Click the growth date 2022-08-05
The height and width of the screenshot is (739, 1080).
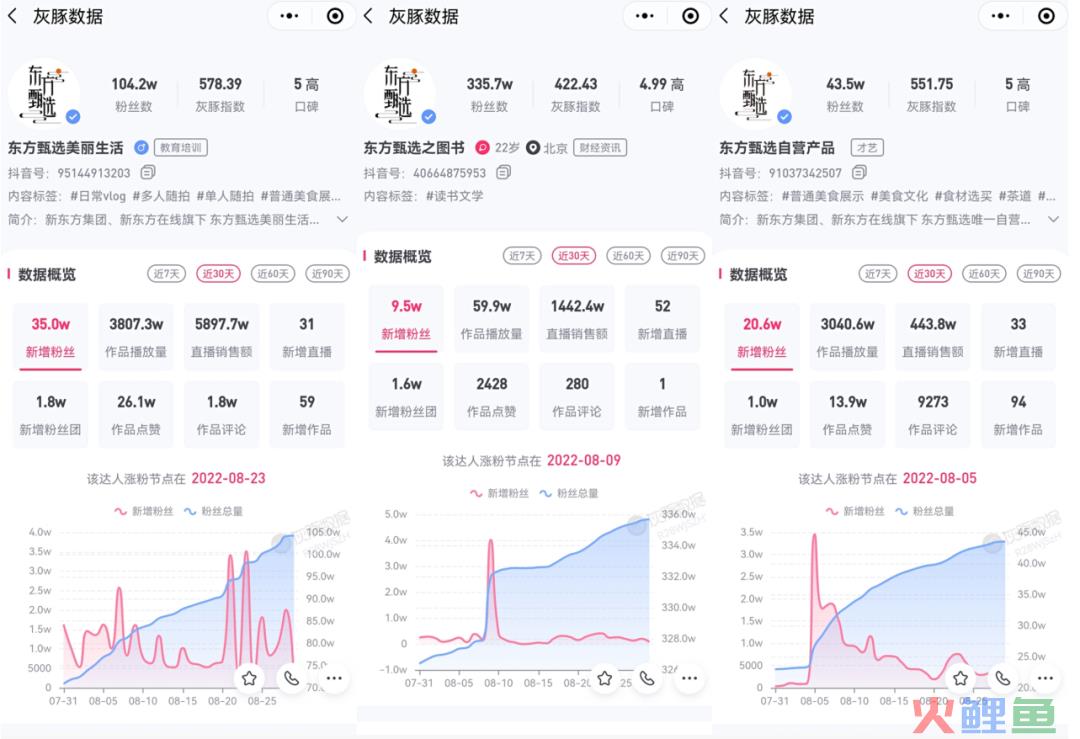click(x=939, y=478)
